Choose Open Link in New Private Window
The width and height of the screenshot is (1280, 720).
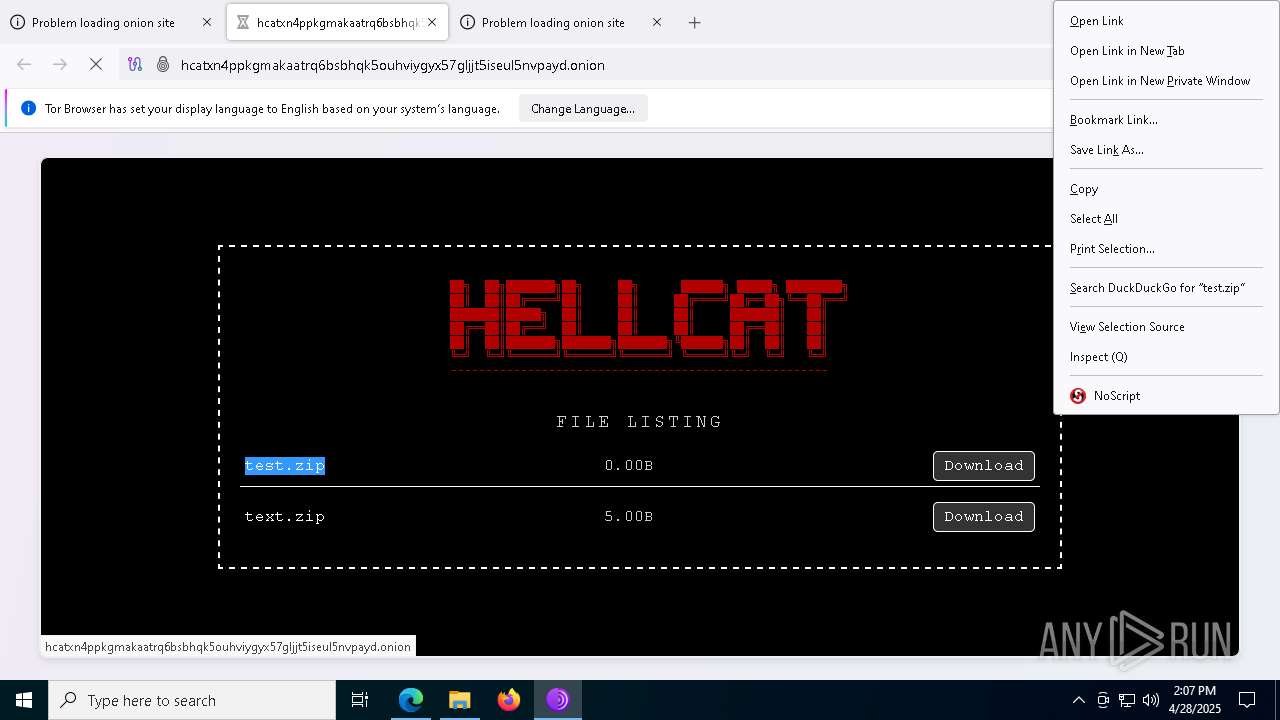pyautogui.click(x=1166, y=81)
